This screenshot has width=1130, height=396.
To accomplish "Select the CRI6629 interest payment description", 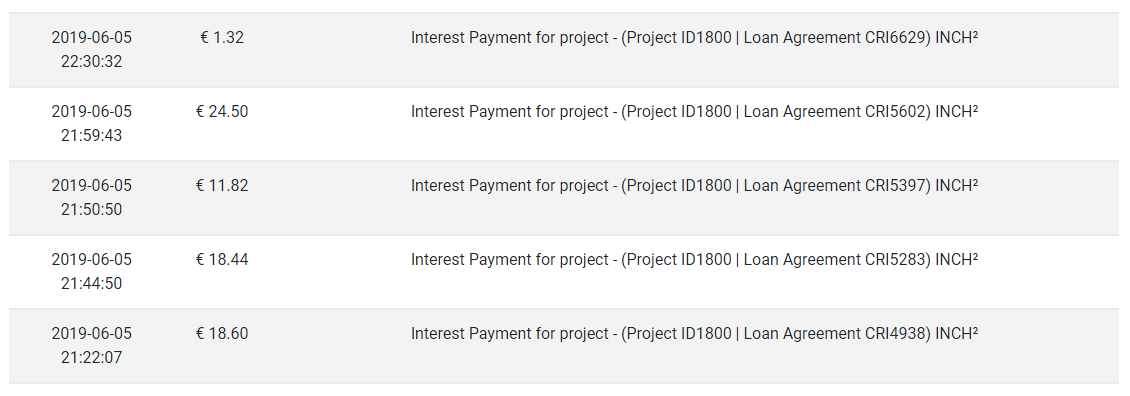I will [x=694, y=38].
